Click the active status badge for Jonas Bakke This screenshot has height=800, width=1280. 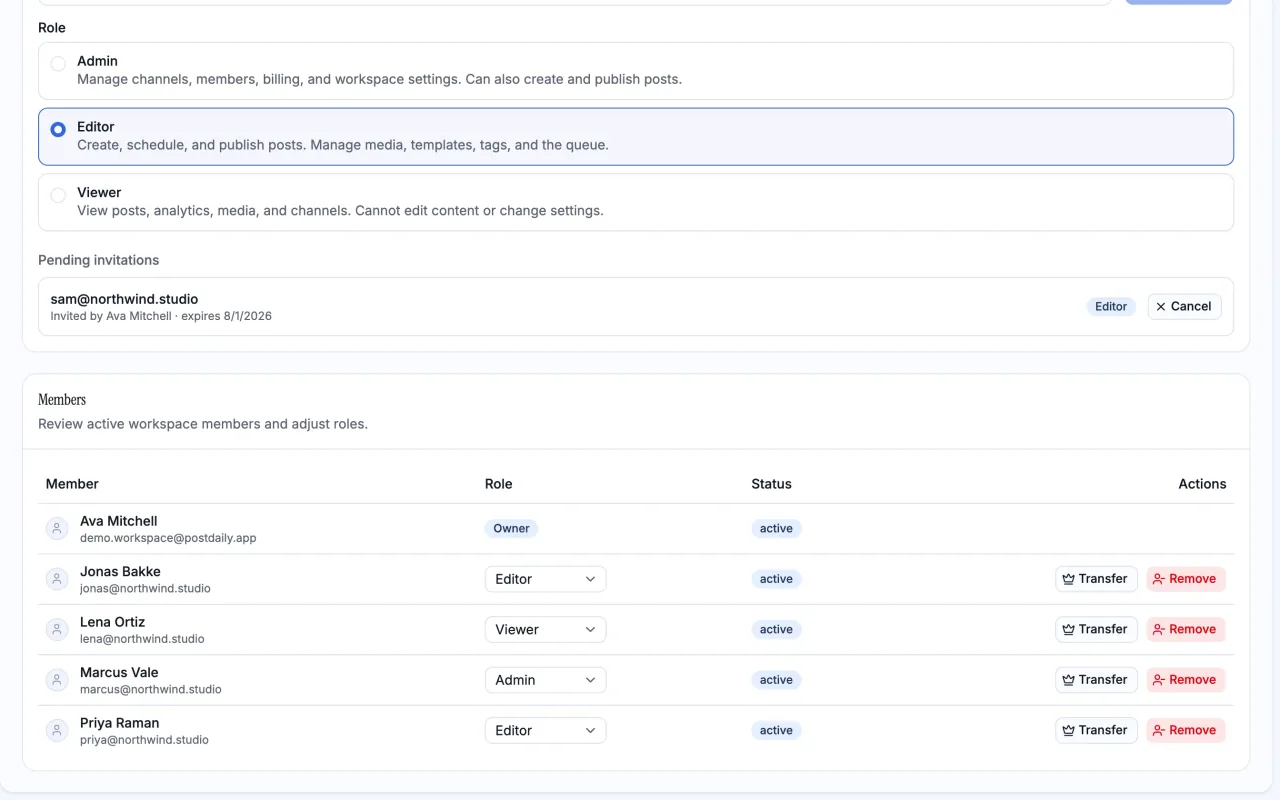[x=776, y=579]
